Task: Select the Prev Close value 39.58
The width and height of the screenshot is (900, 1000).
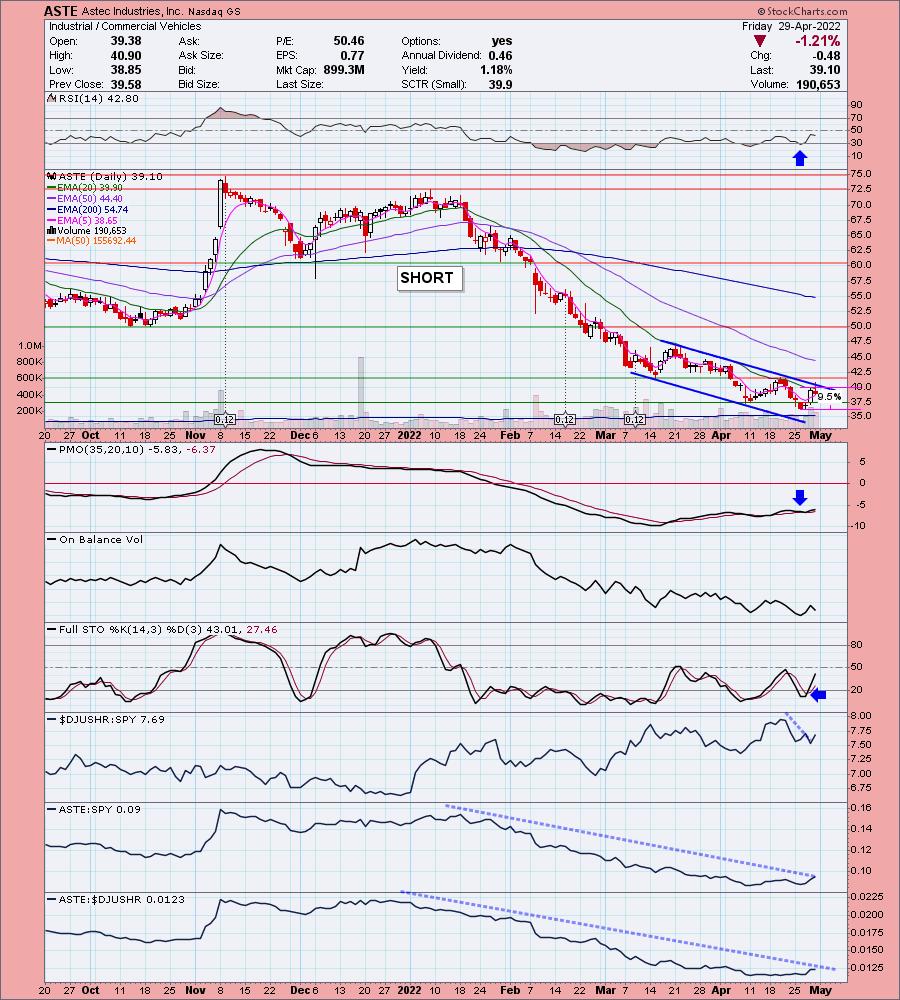Action: tap(126, 84)
